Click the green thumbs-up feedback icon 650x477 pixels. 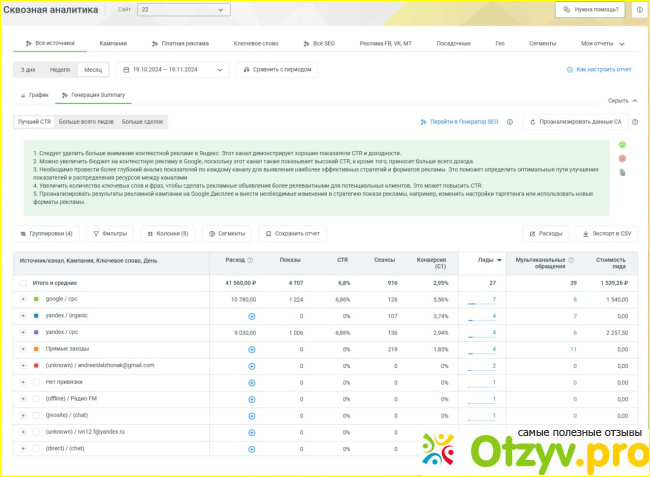[x=622, y=145]
